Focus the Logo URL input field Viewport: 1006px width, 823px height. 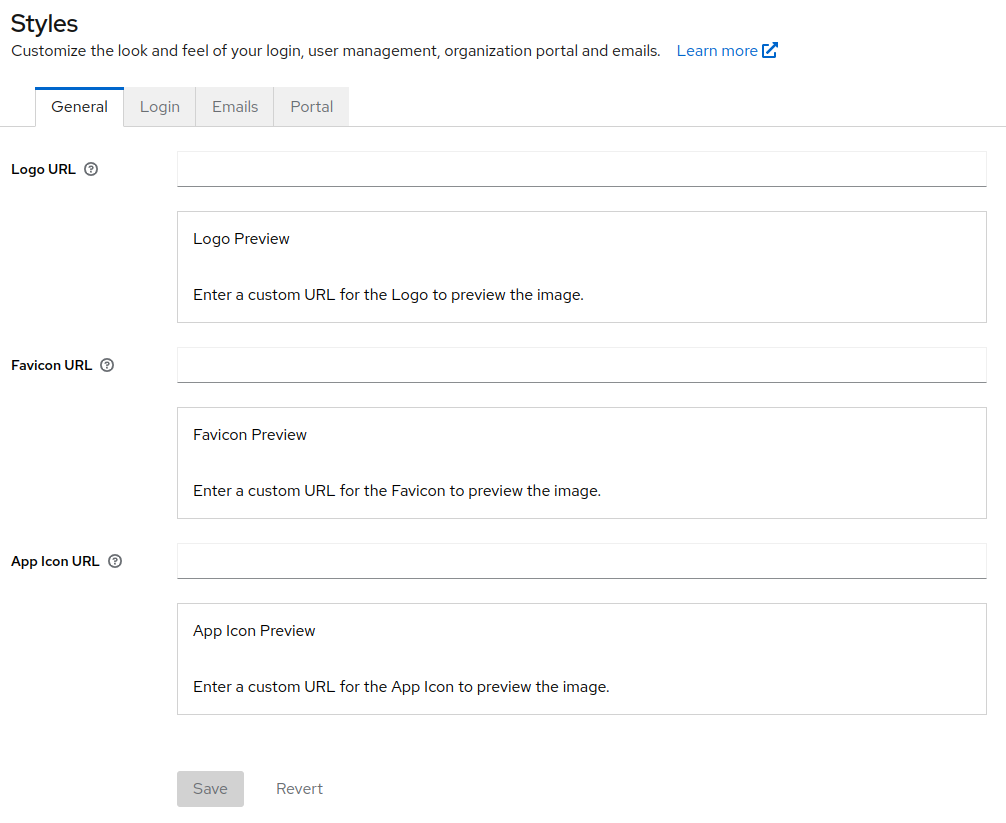pyautogui.click(x=581, y=169)
